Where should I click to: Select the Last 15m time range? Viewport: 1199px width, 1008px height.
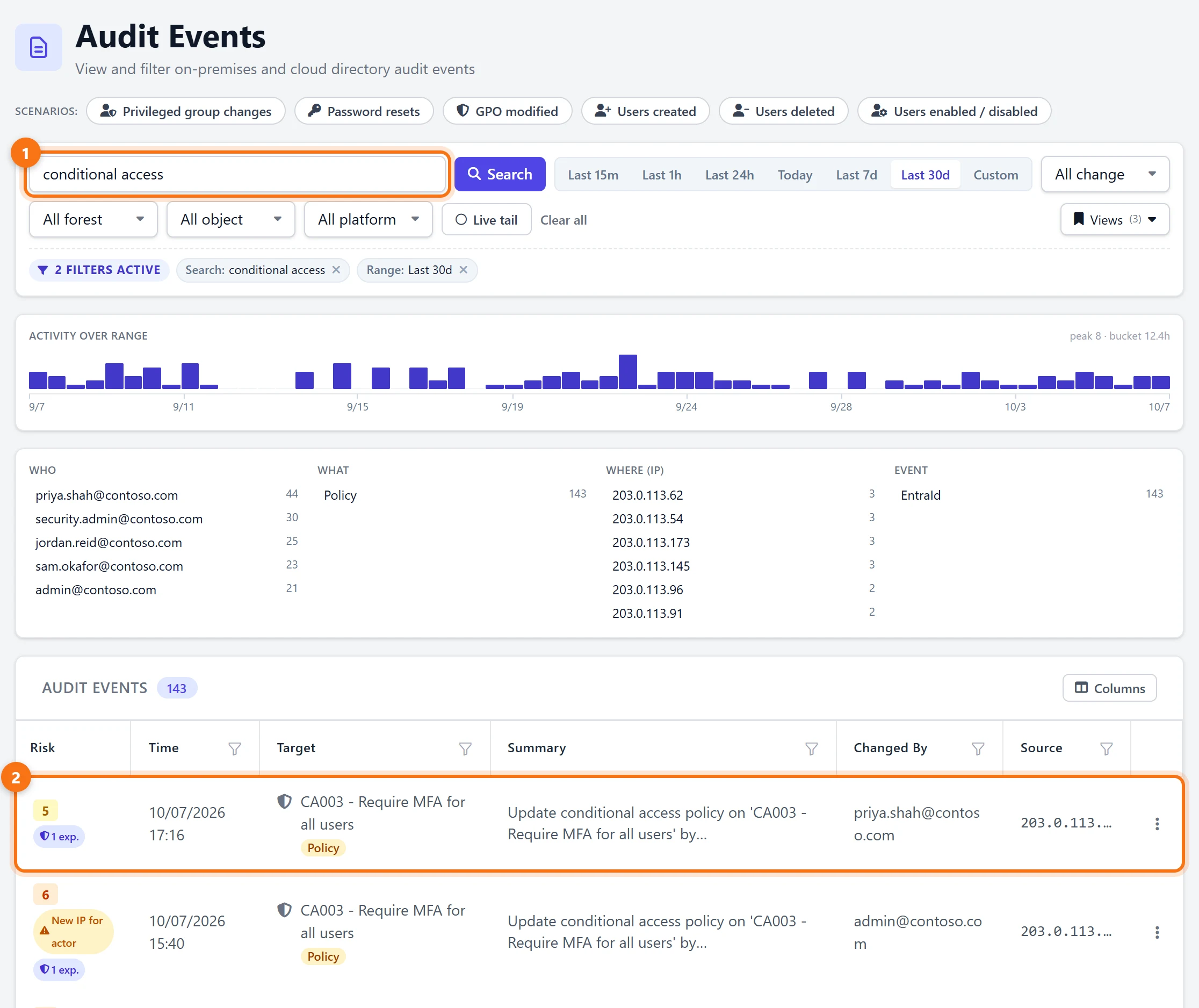[x=593, y=175]
